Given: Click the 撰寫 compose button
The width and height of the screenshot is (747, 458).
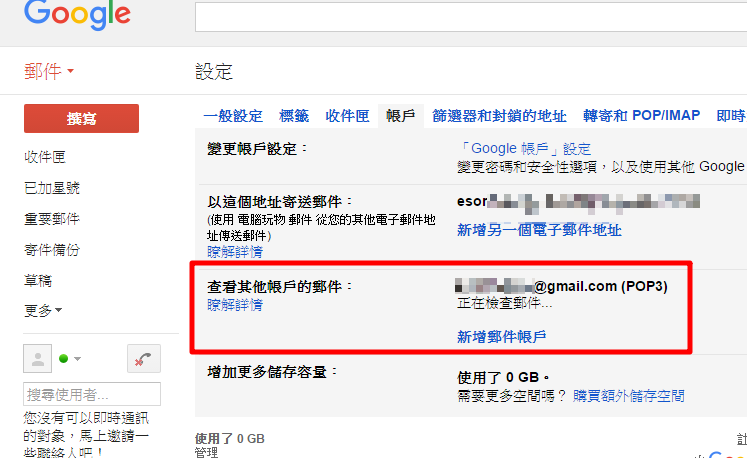Looking at the screenshot, I should tap(81, 118).
